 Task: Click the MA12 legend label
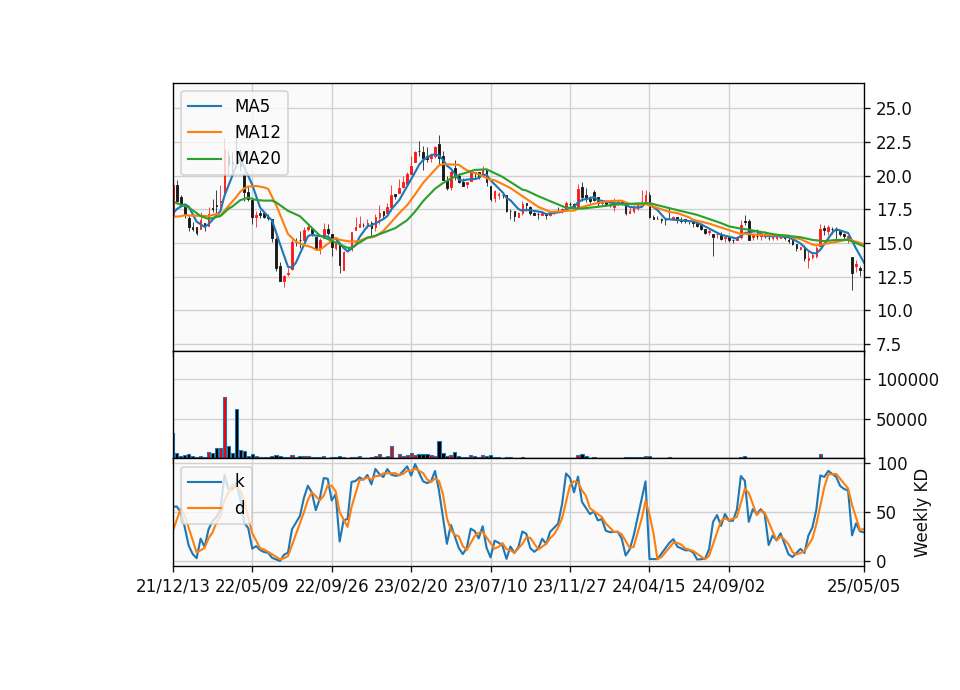point(257,132)
